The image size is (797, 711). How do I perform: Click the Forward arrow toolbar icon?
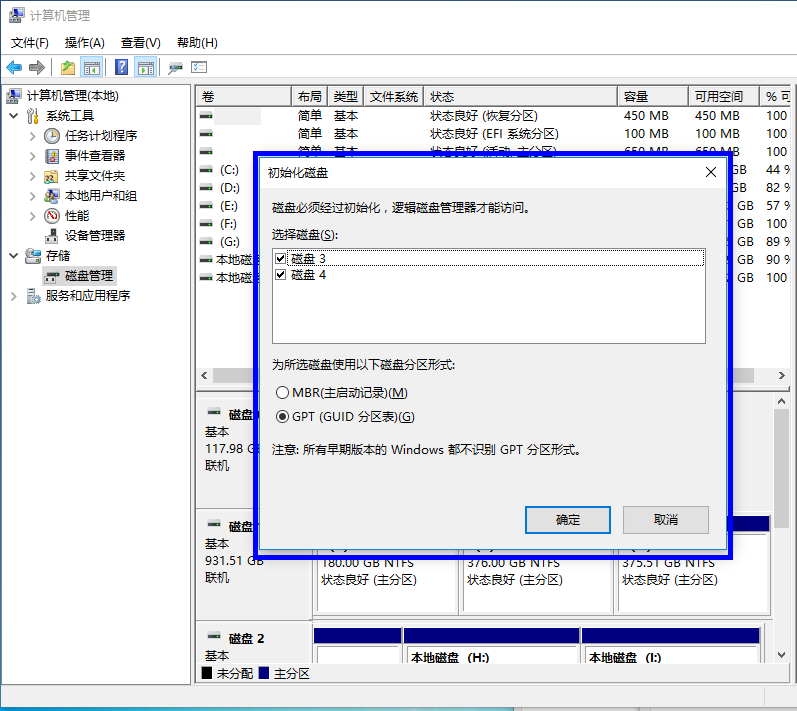(x=37, y=67)
